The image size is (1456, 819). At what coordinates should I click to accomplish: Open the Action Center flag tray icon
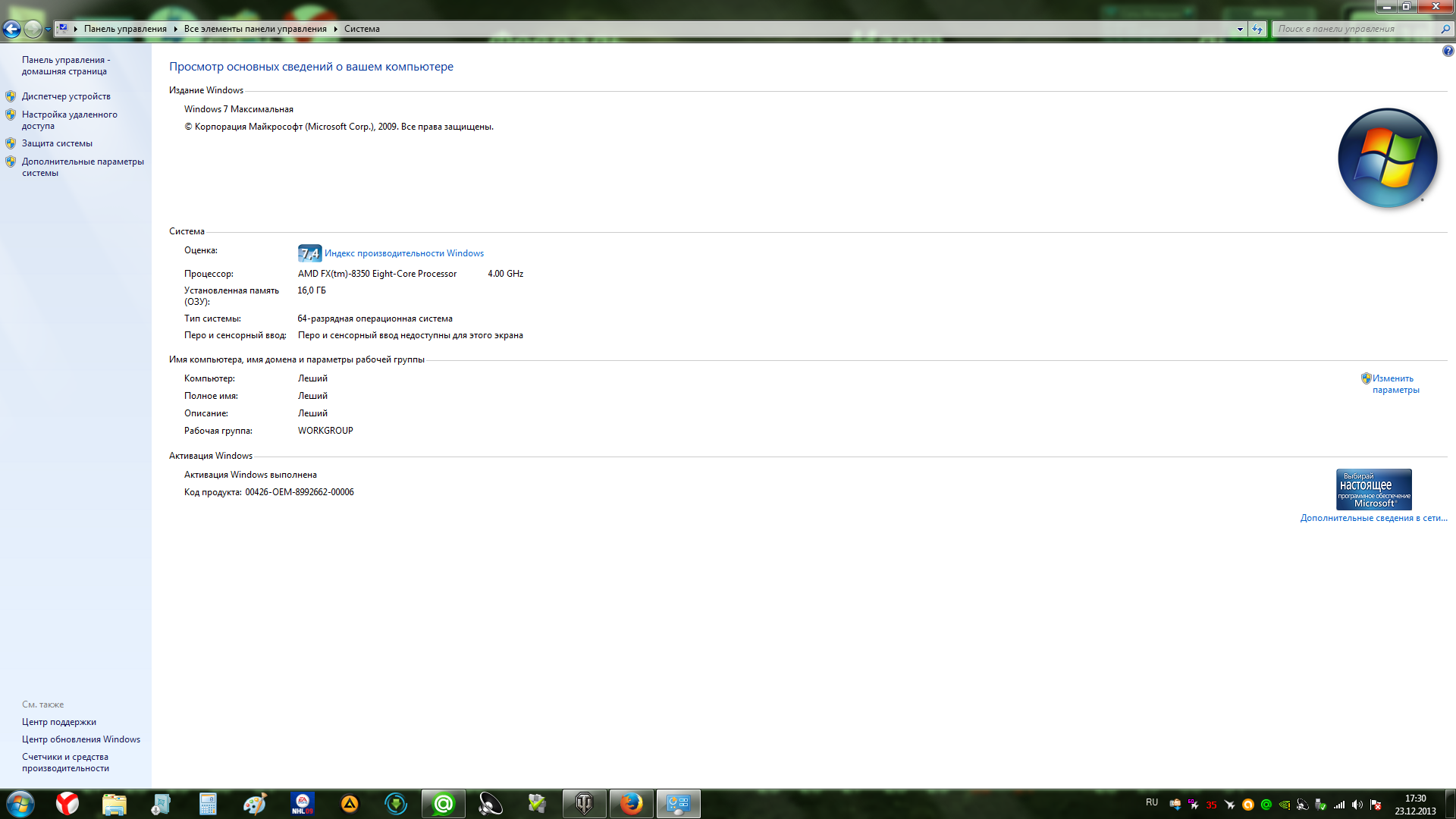point(1376,805)
